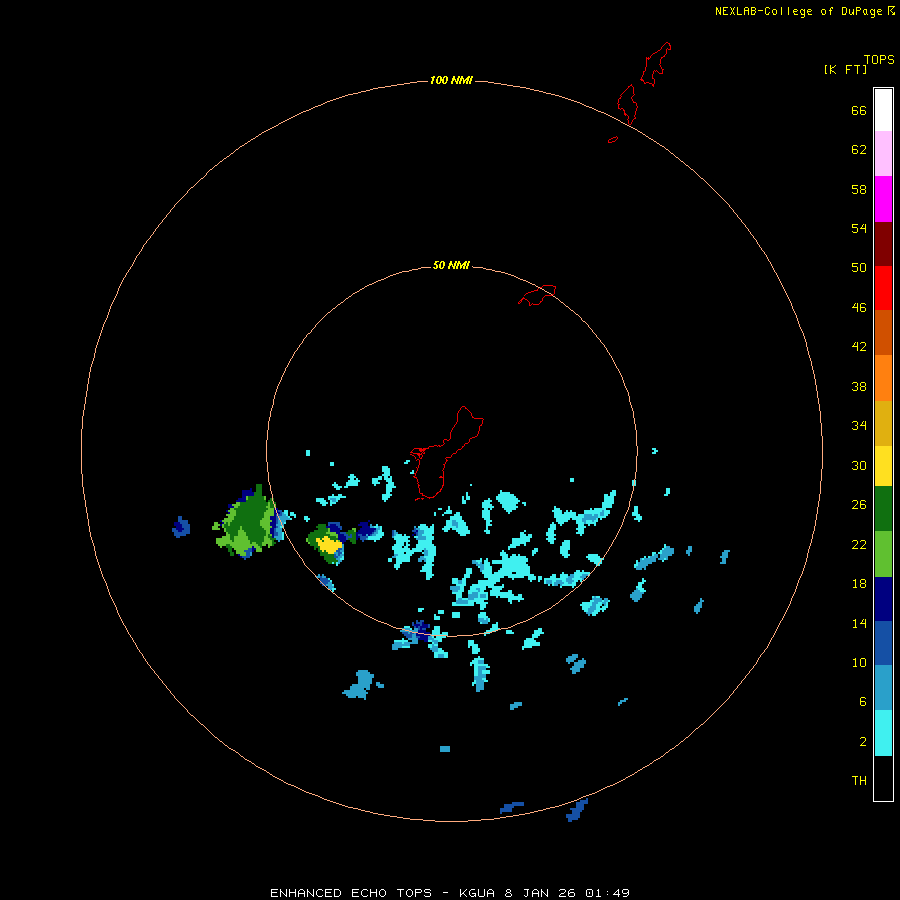Click the Tinian island outline near 100 NMI ring
The height and width of the screenshot is (900, 900).
tap(627, 104)
